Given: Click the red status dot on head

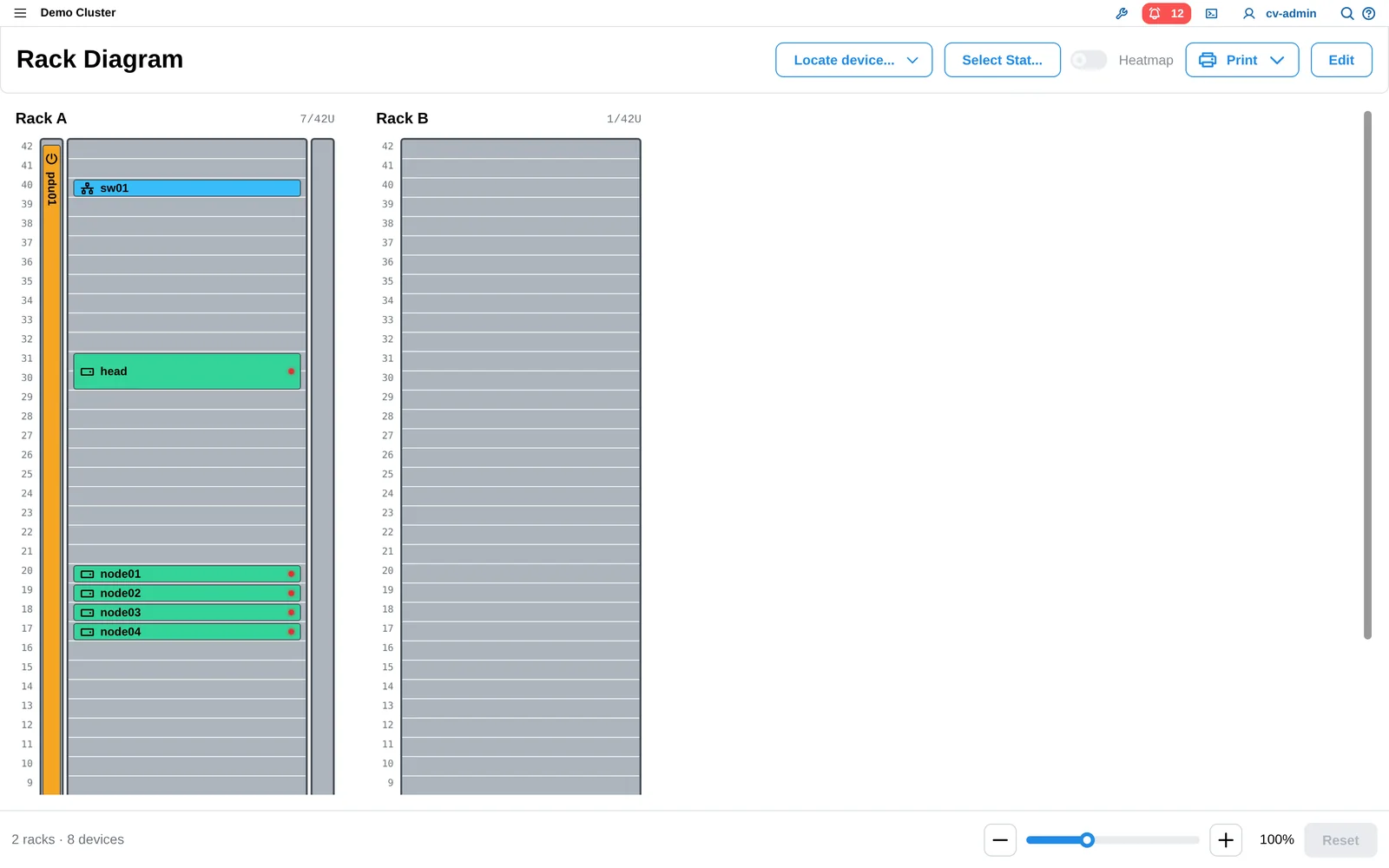Looking at the screenshot, I should click(x=291, y=372).
